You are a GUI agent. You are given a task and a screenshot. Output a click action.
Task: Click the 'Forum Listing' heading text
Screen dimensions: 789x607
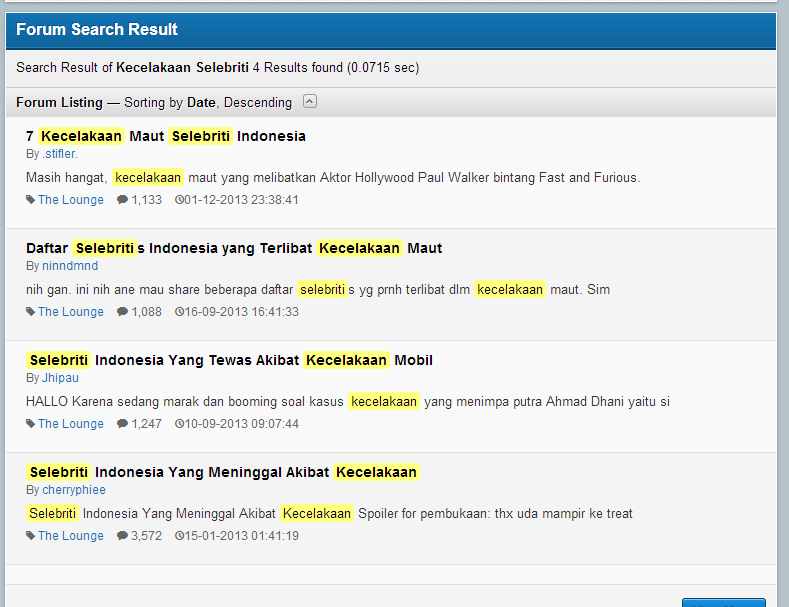pyautogui.click(x=59, y=103)
